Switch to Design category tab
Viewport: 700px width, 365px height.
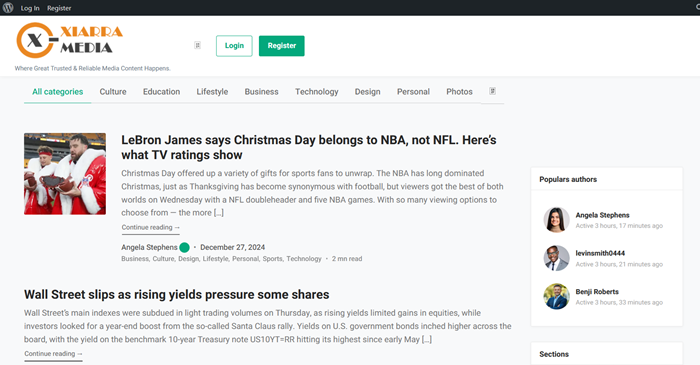point(367,91)
